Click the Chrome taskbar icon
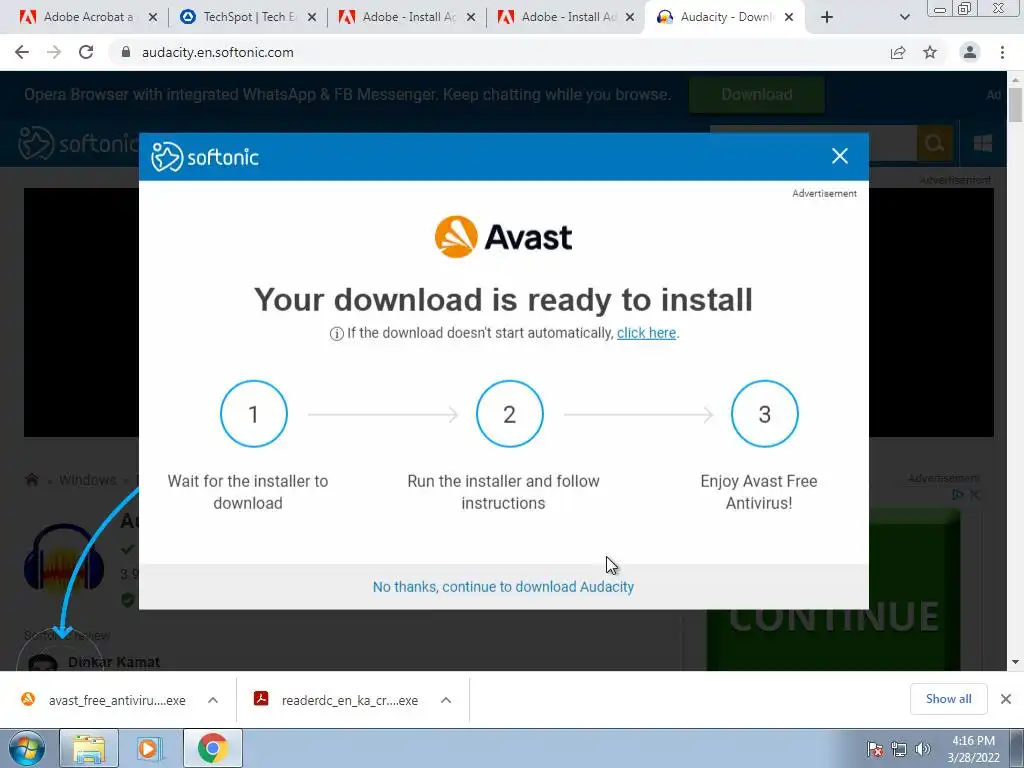Viewport: 1024px width, 768px height. (x=213, y=748)
